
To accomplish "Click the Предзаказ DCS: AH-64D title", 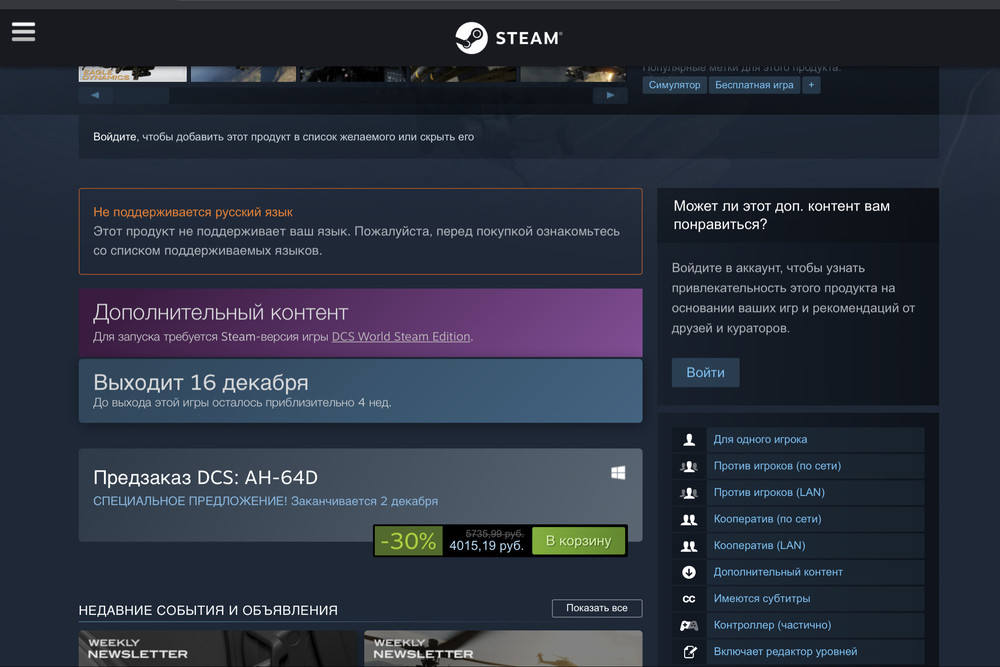I will tap(205, 478).
